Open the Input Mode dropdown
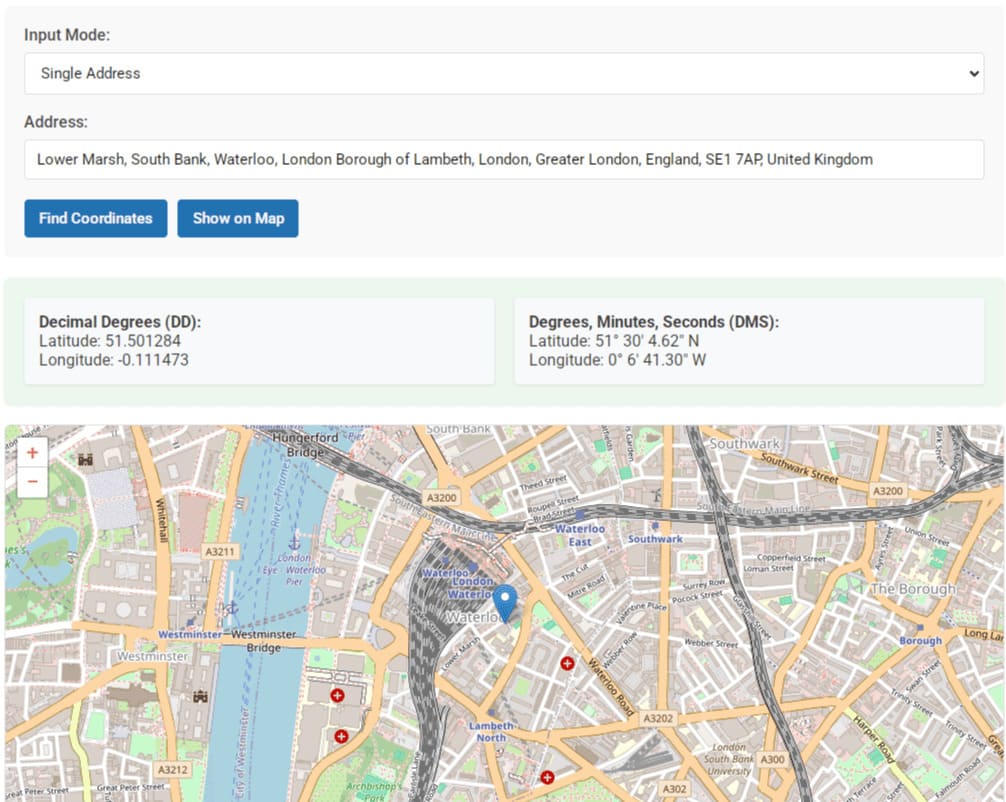The width and height of the screenshot is (1006, 802). tap(502, 73)
